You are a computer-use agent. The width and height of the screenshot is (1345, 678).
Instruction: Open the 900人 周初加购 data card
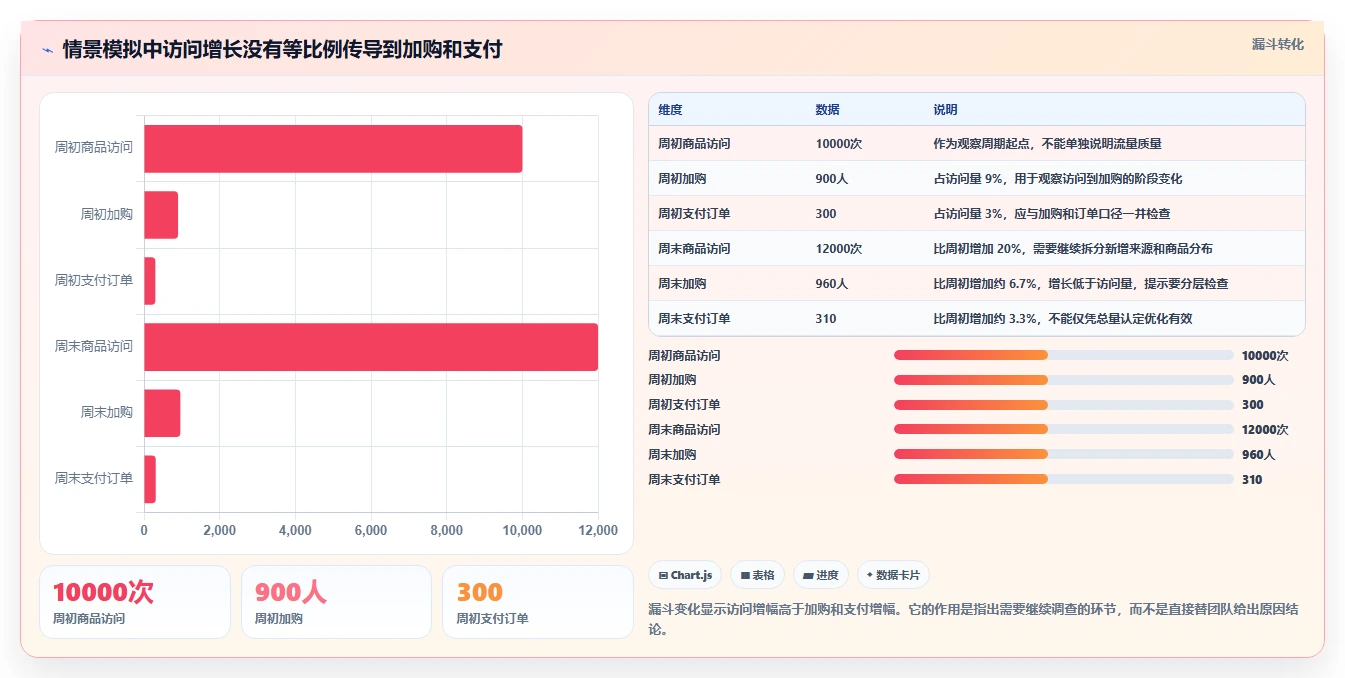(336, 602)
